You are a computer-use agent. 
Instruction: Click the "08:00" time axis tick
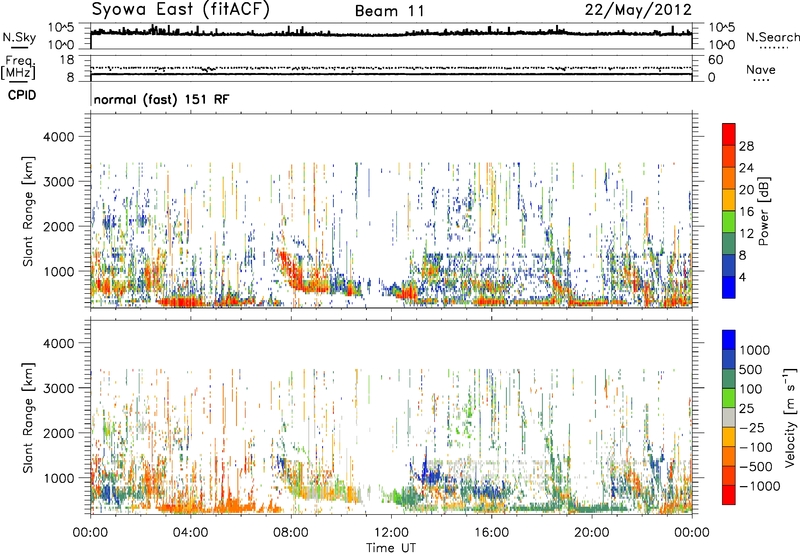[x=291, y=533]
